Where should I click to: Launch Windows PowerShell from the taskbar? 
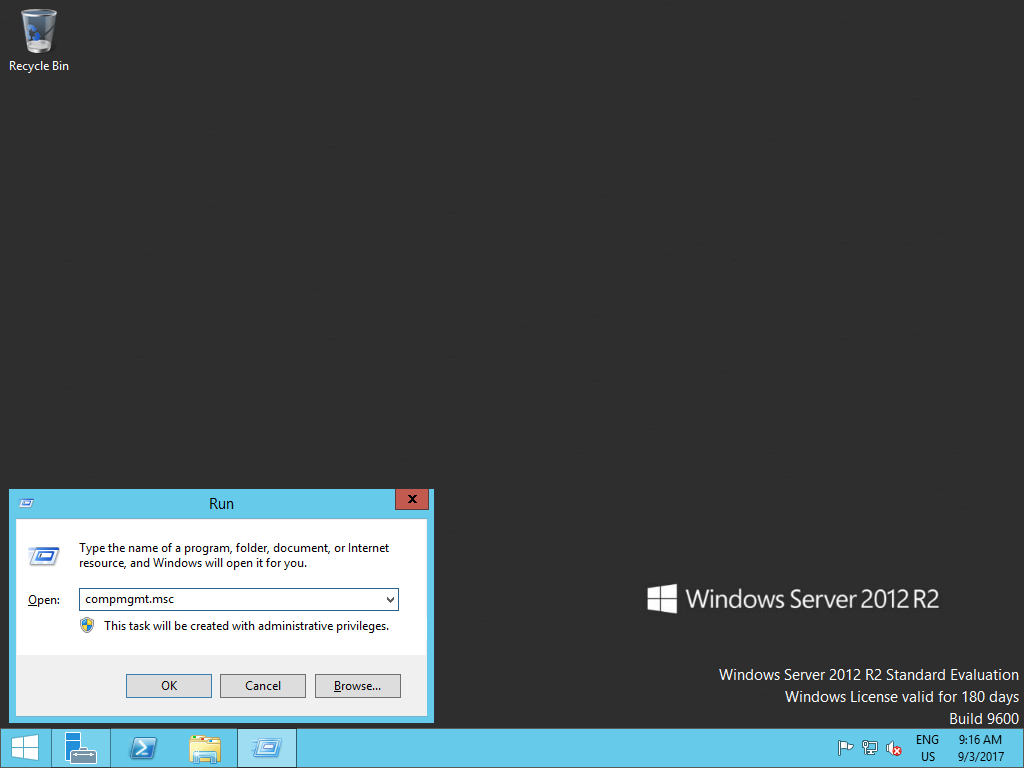click(x=142, y=747)
